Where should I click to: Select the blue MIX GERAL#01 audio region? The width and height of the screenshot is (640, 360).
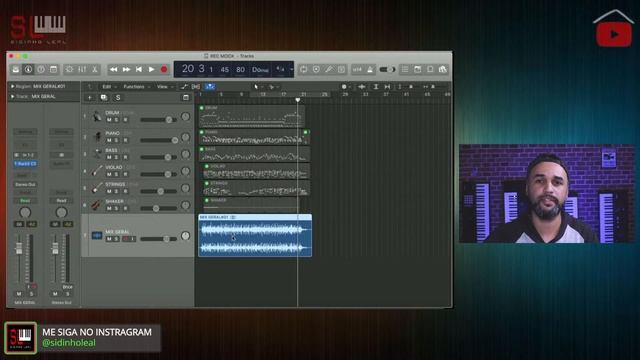[x=255, y=236]
